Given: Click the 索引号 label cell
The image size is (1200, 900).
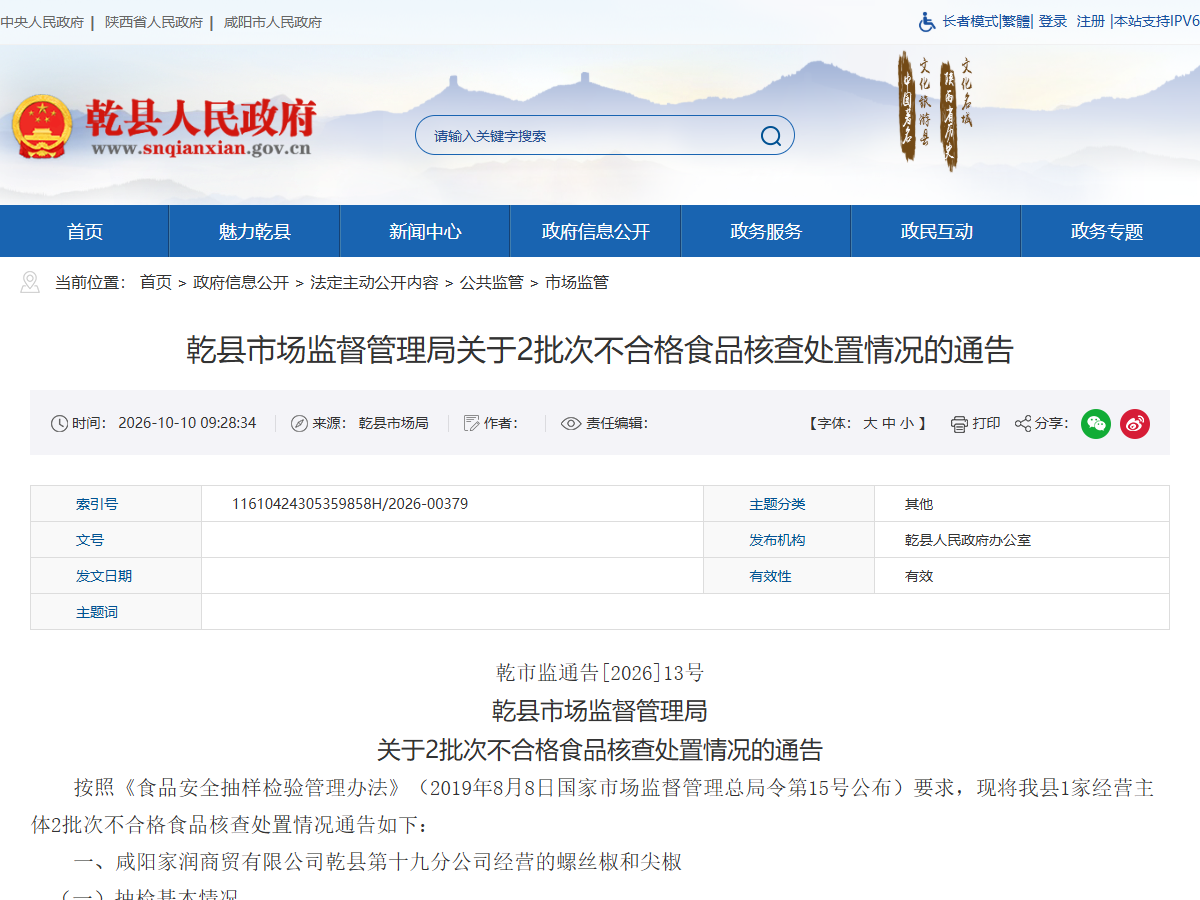Looking at the screenshot, I should click(x=116, y=504).
